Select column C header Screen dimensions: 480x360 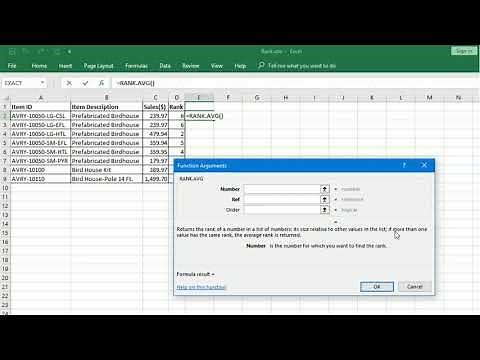155,97
